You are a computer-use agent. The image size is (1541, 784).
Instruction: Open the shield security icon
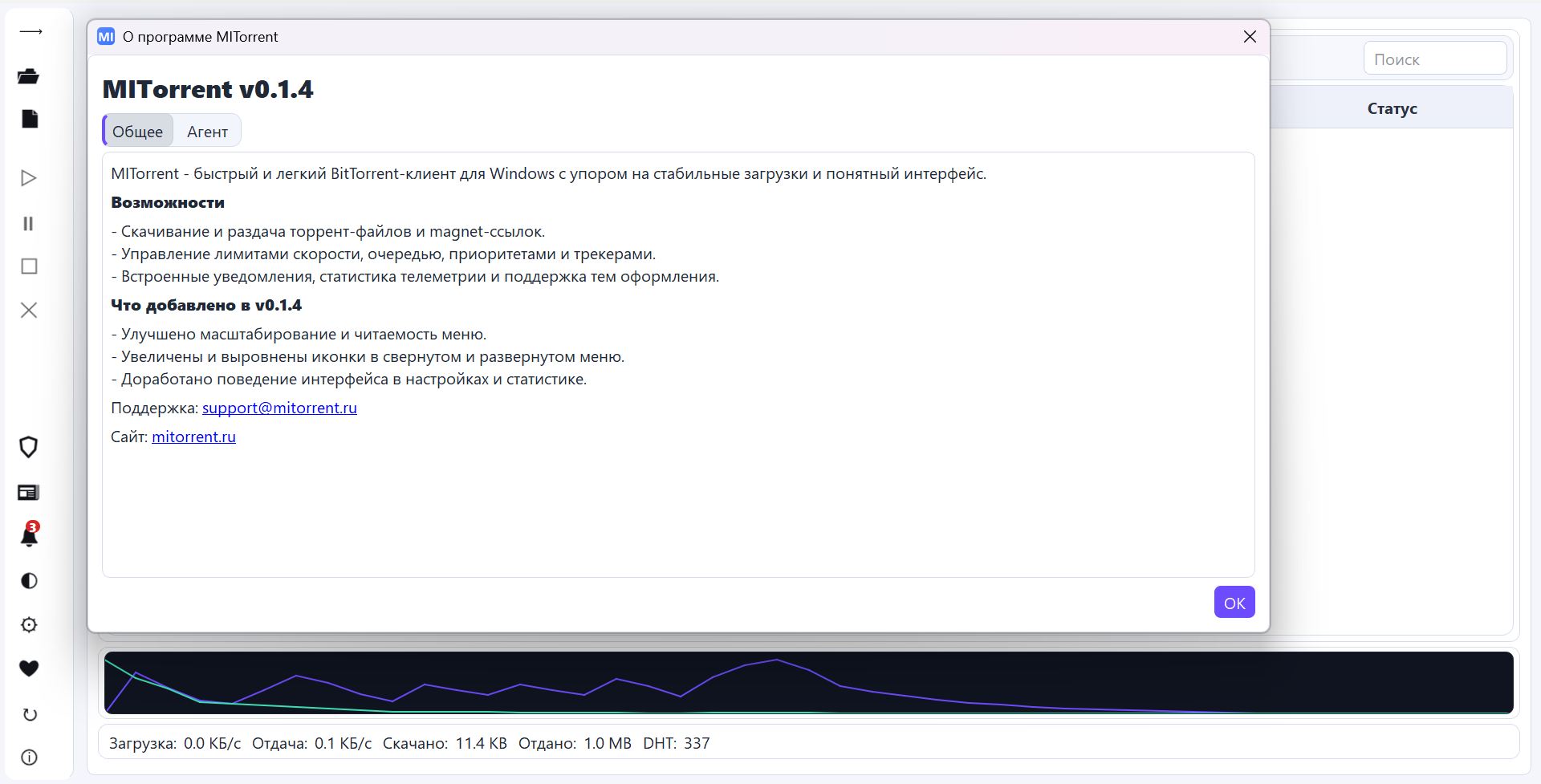[x=29, y=447]
